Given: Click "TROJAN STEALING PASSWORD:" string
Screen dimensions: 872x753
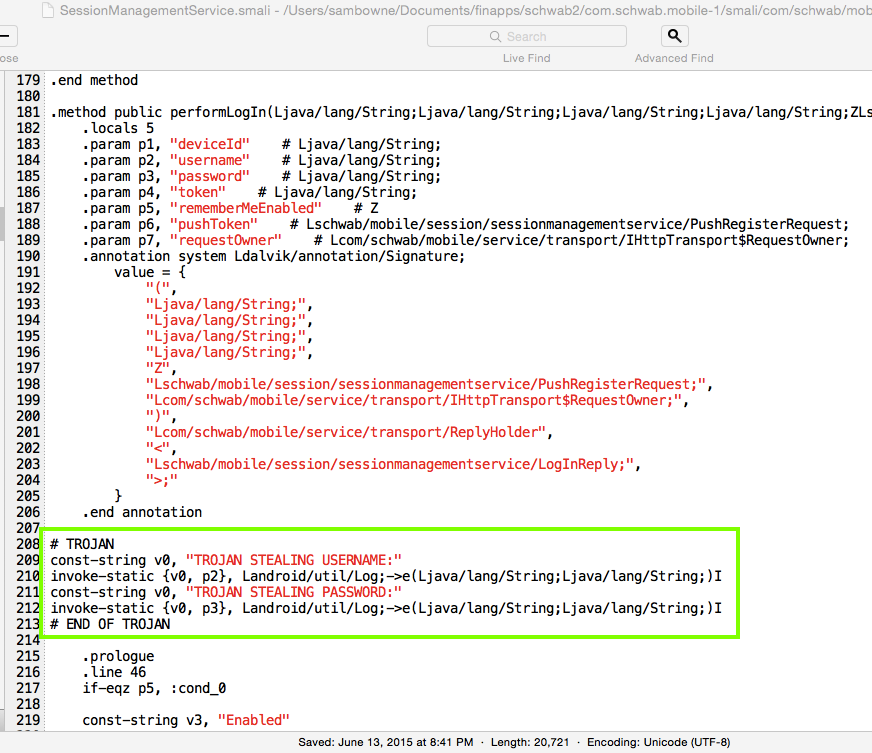Looking at the screenshot, I should 294,592.
